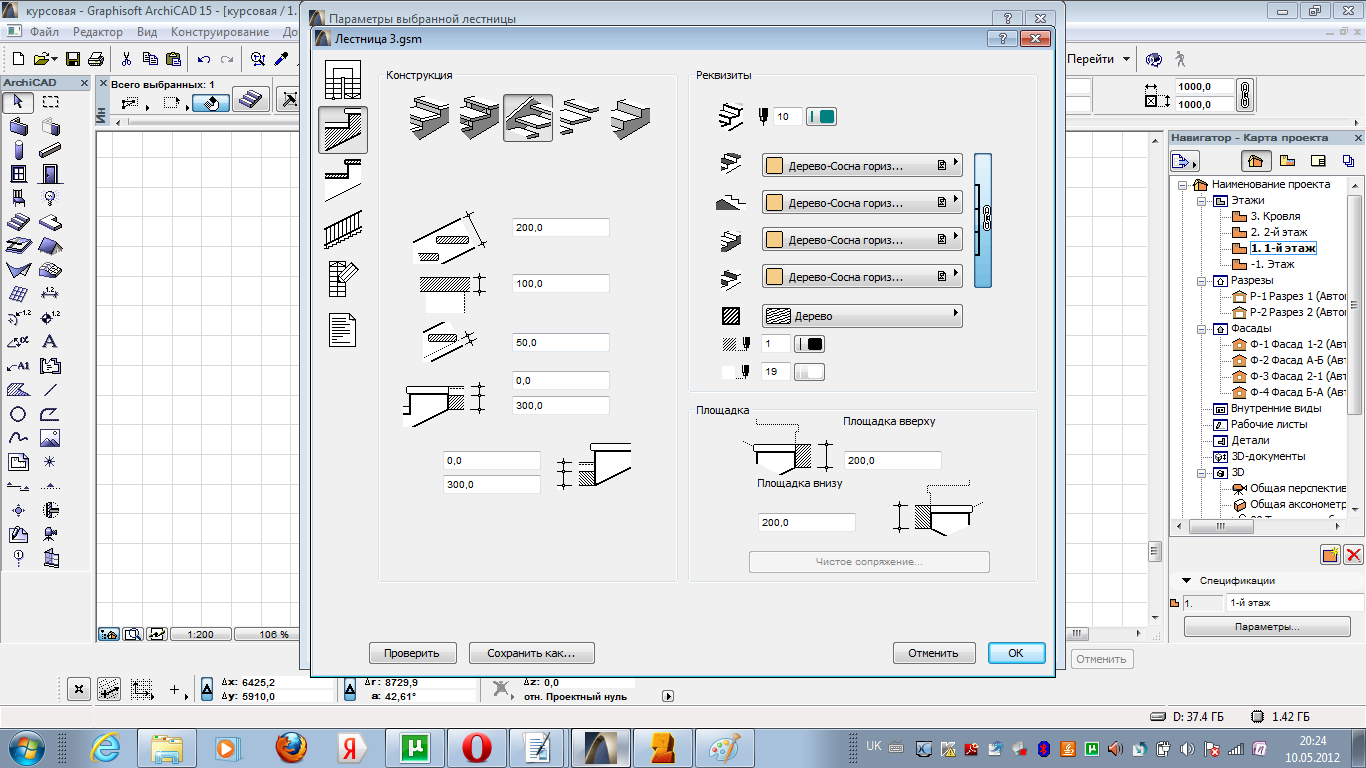Pick the black fill pen swatch for pen 1

(x=809, y=344)
